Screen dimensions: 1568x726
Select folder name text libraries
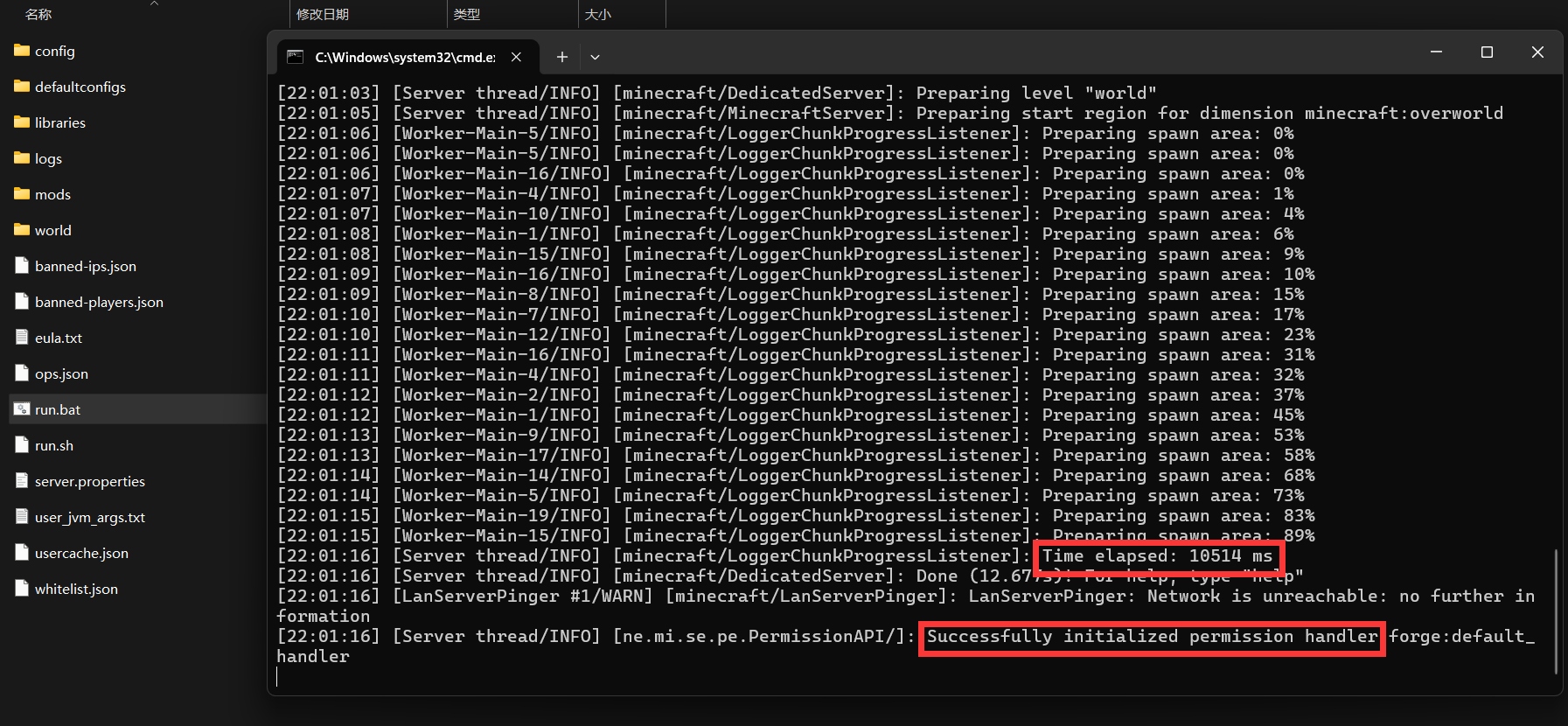(60, 122)
